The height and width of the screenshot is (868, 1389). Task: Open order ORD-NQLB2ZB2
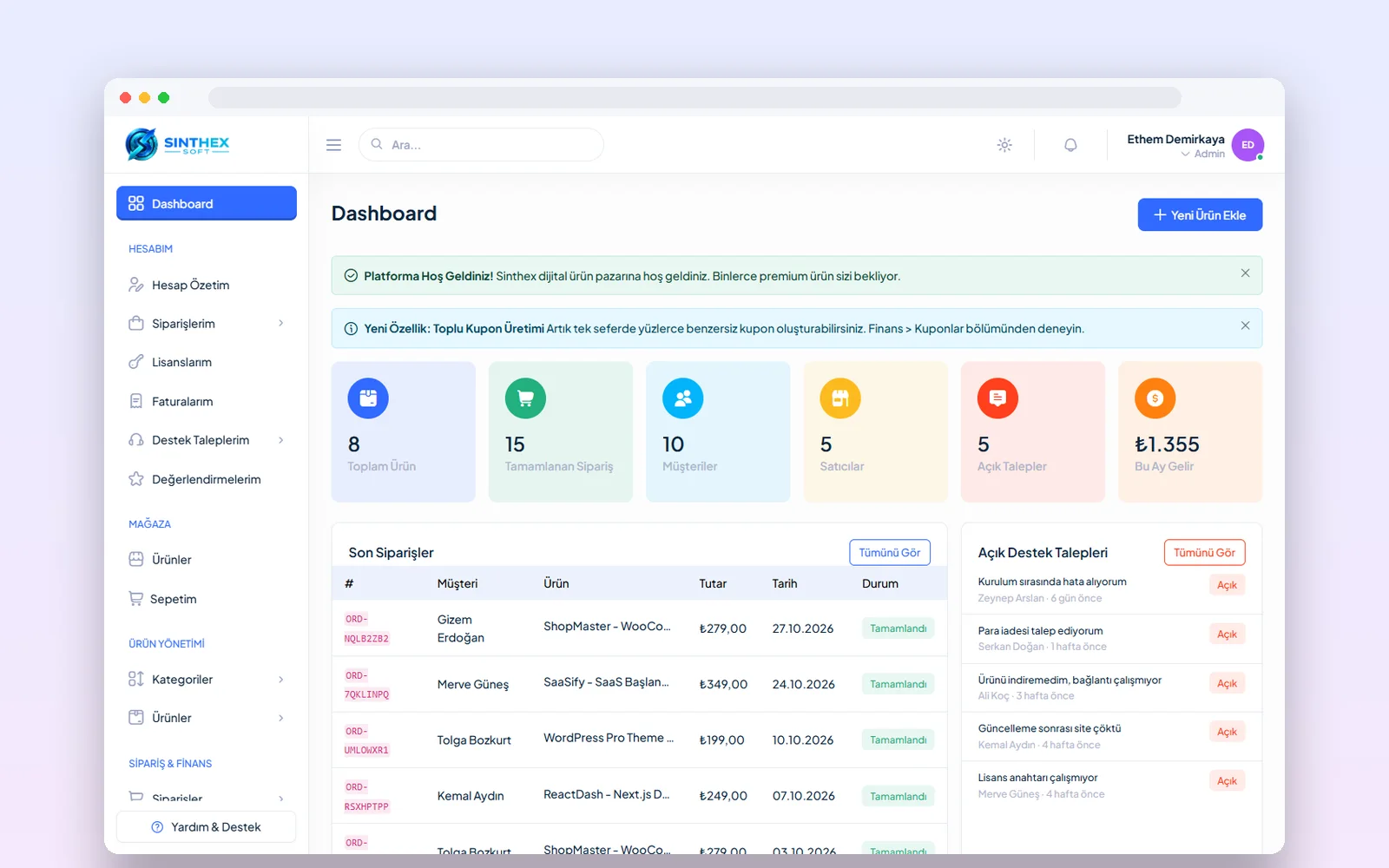pyautogui.click(x=366, y=628)
